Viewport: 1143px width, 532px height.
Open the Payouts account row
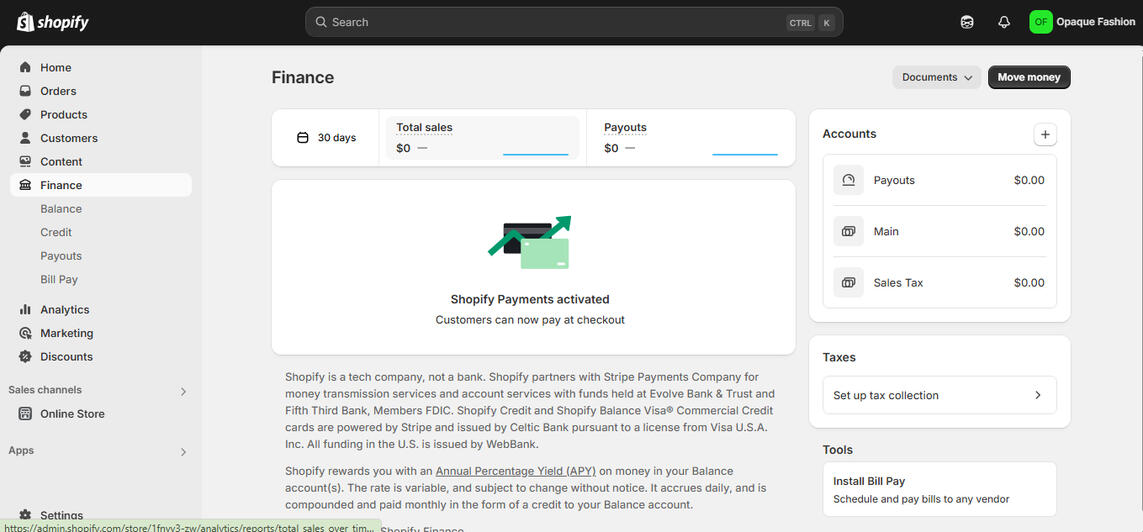(939, 180)
